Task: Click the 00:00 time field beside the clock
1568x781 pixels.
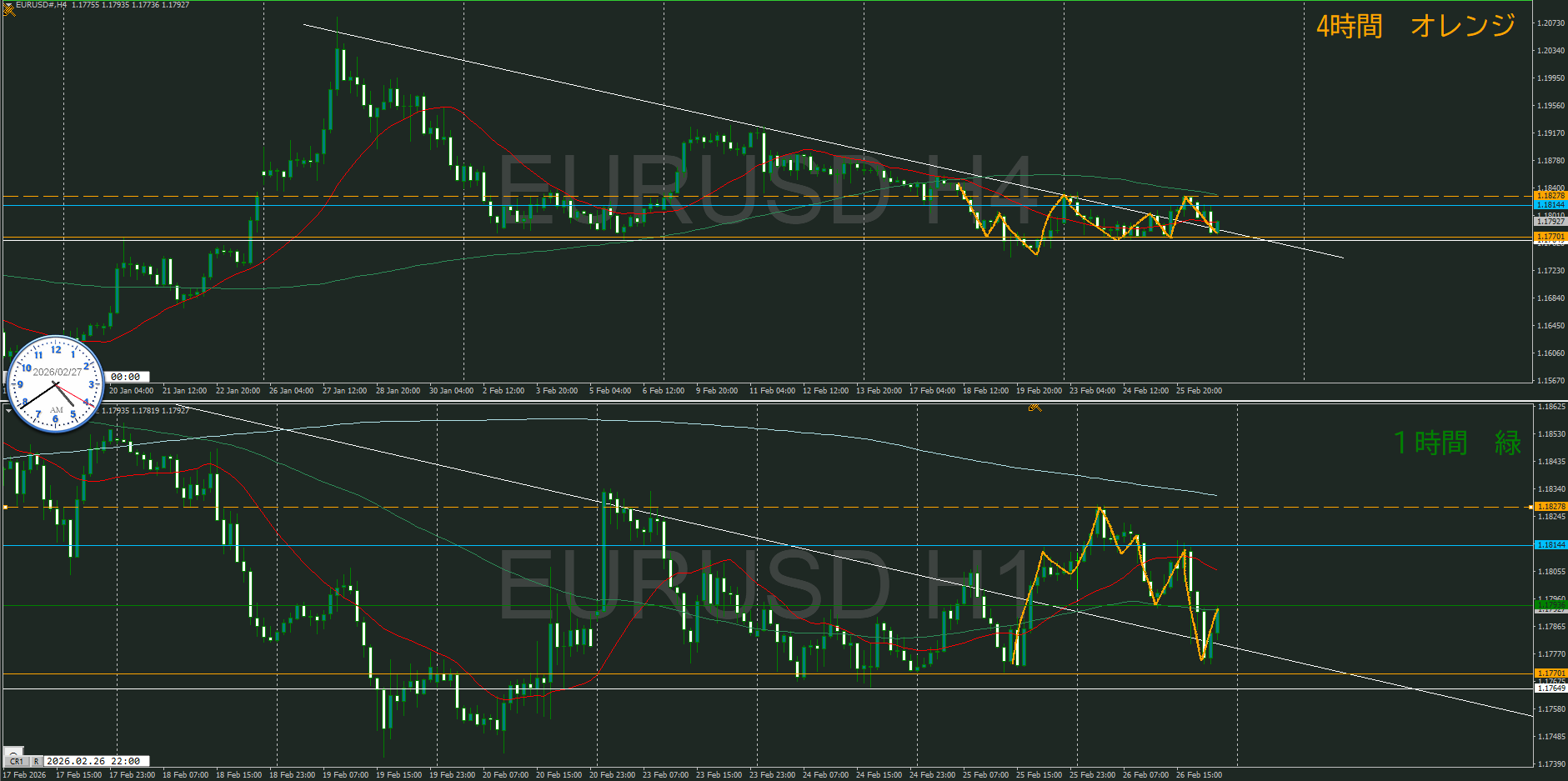Action: 128,377
